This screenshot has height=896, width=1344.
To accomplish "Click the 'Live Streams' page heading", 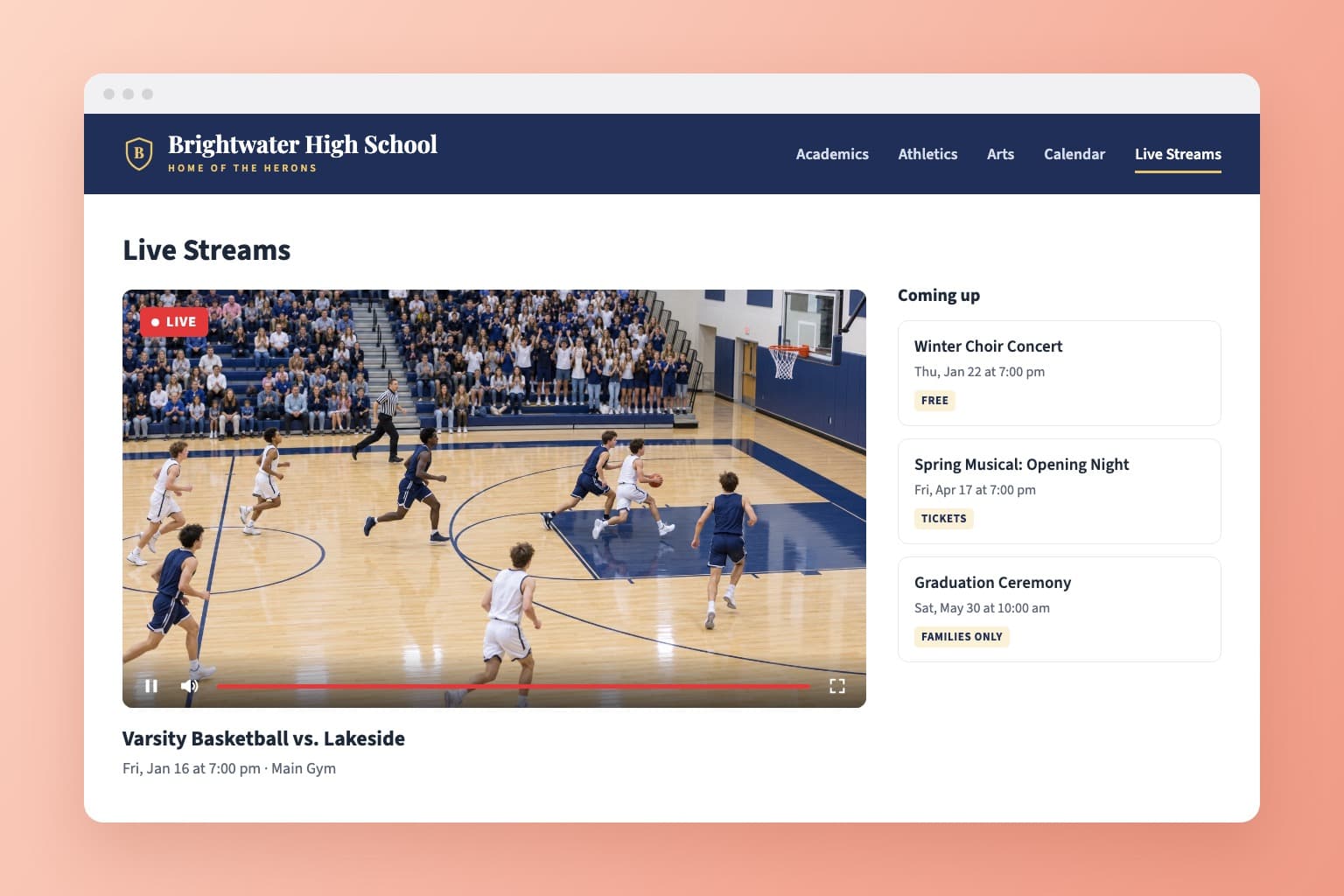I will pos(206,250).
